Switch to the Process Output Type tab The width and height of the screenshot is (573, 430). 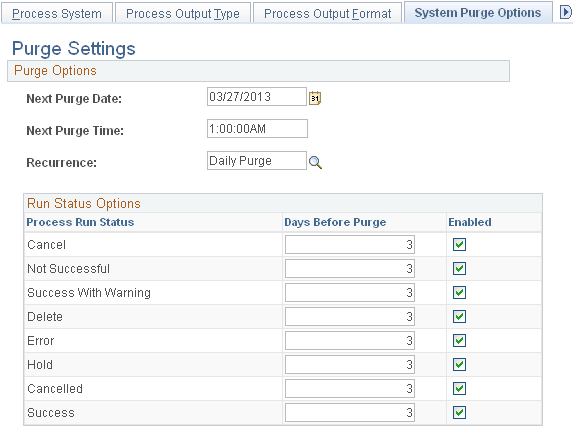(x=183, y=13)
